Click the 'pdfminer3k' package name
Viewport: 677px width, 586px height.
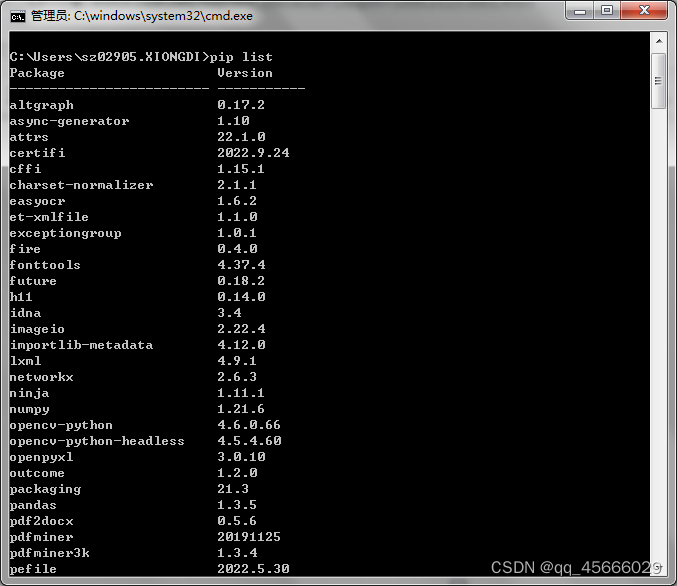tap(49, 553)
